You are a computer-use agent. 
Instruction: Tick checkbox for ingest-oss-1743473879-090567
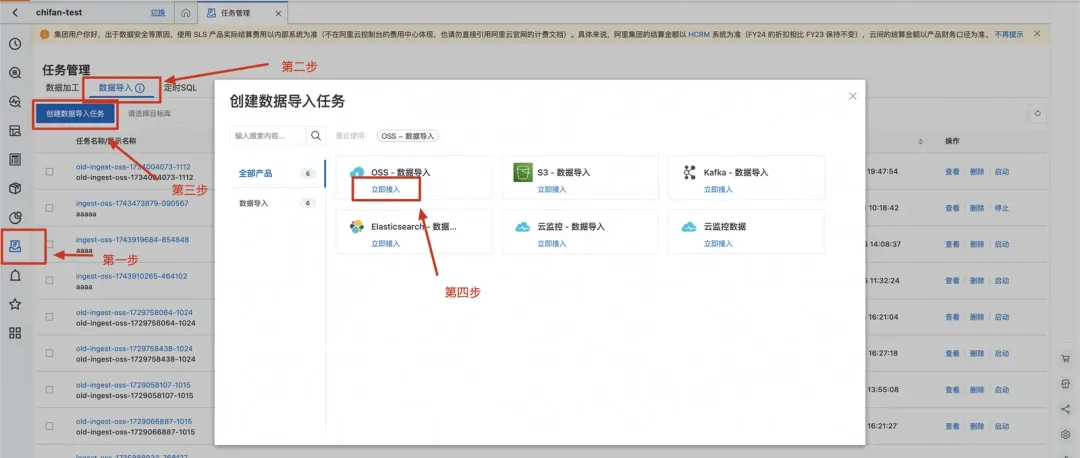point(50,208)
